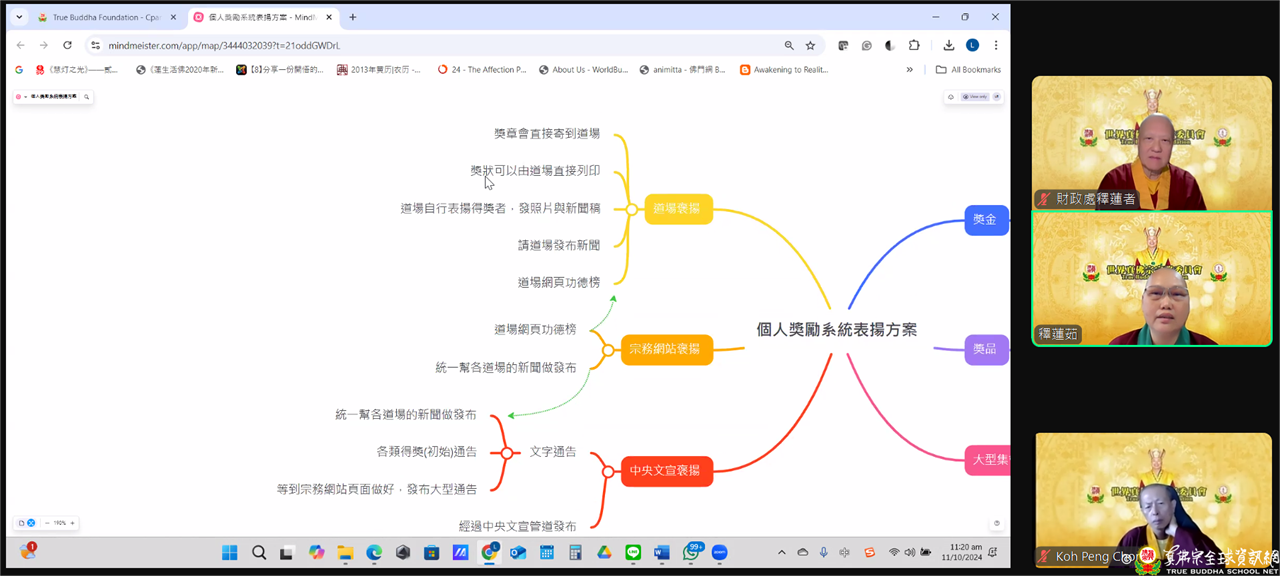Open the LINE app in taskbar

633,552
